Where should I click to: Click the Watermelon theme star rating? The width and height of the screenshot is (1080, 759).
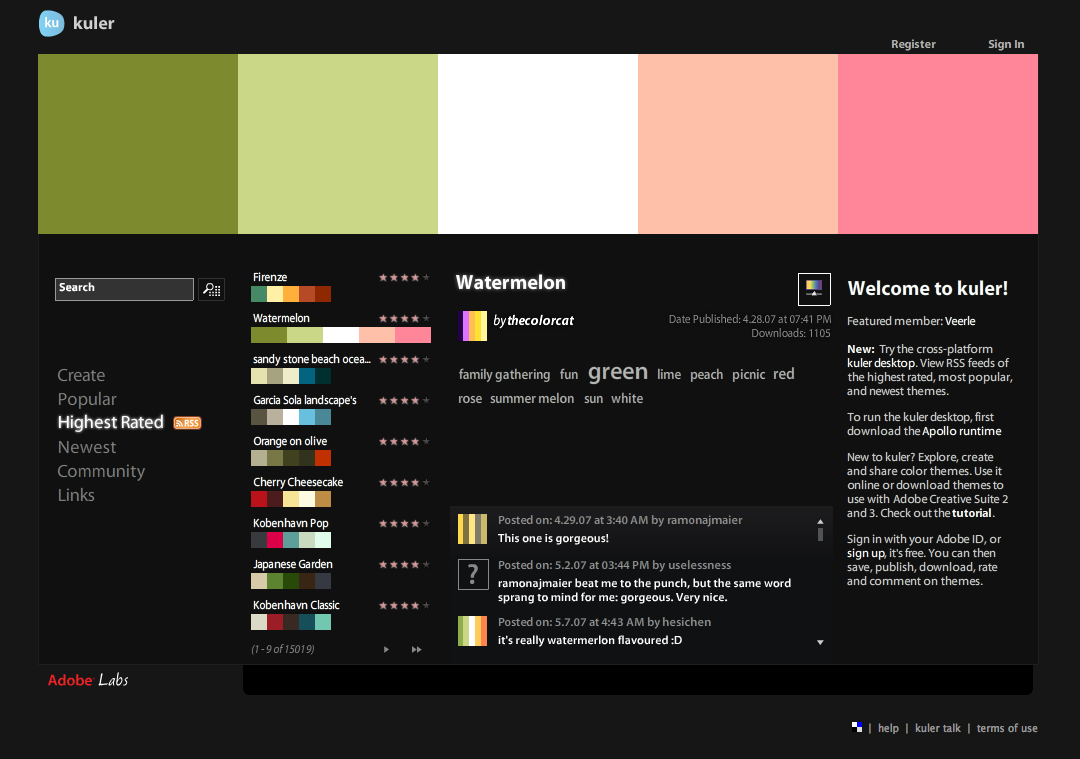pyautogui.click(x=404, y=319)
